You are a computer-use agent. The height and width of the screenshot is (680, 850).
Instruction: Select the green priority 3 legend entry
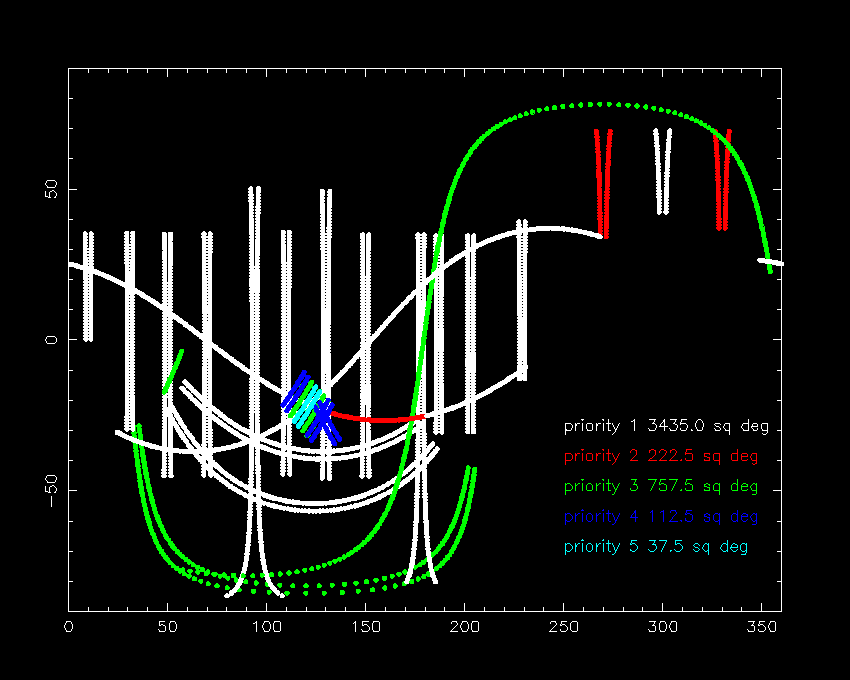[x=661, y=486]
